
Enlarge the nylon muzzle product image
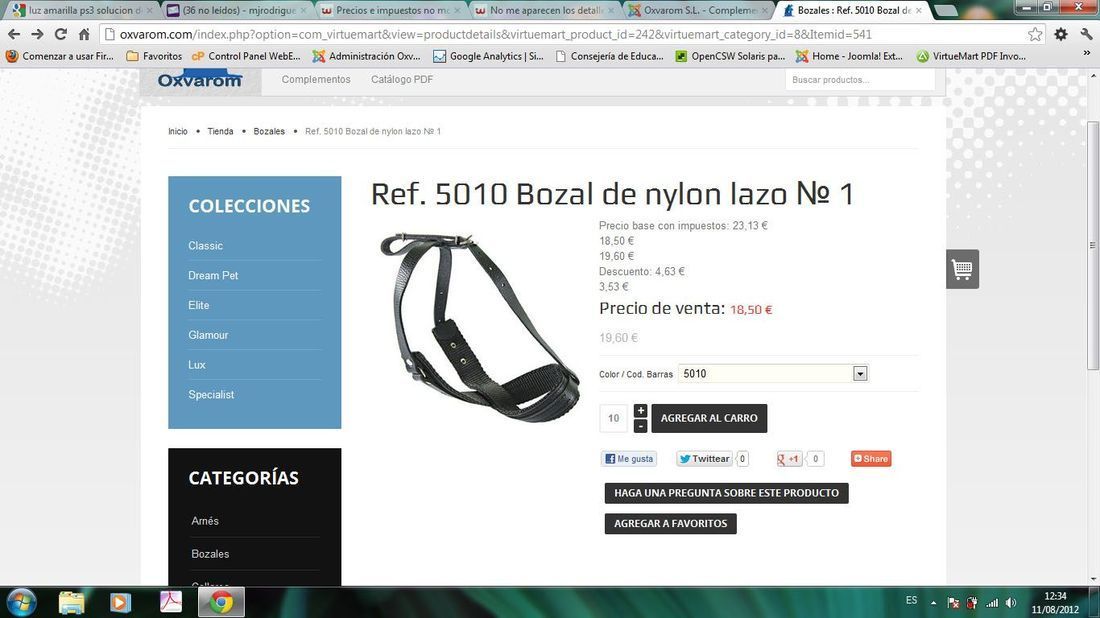[x=480, y=328]
